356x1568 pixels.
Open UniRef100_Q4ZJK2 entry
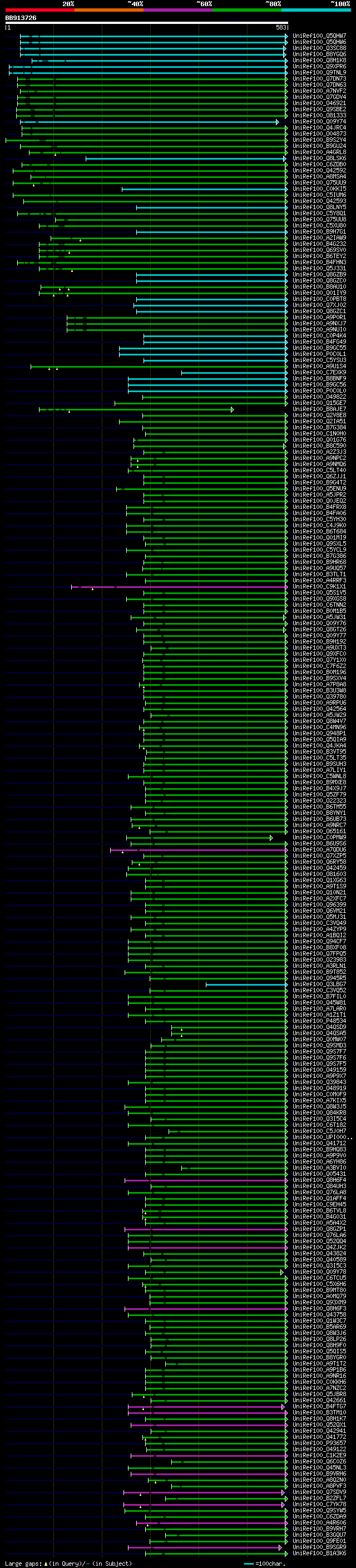click(x=319, y=1247)
